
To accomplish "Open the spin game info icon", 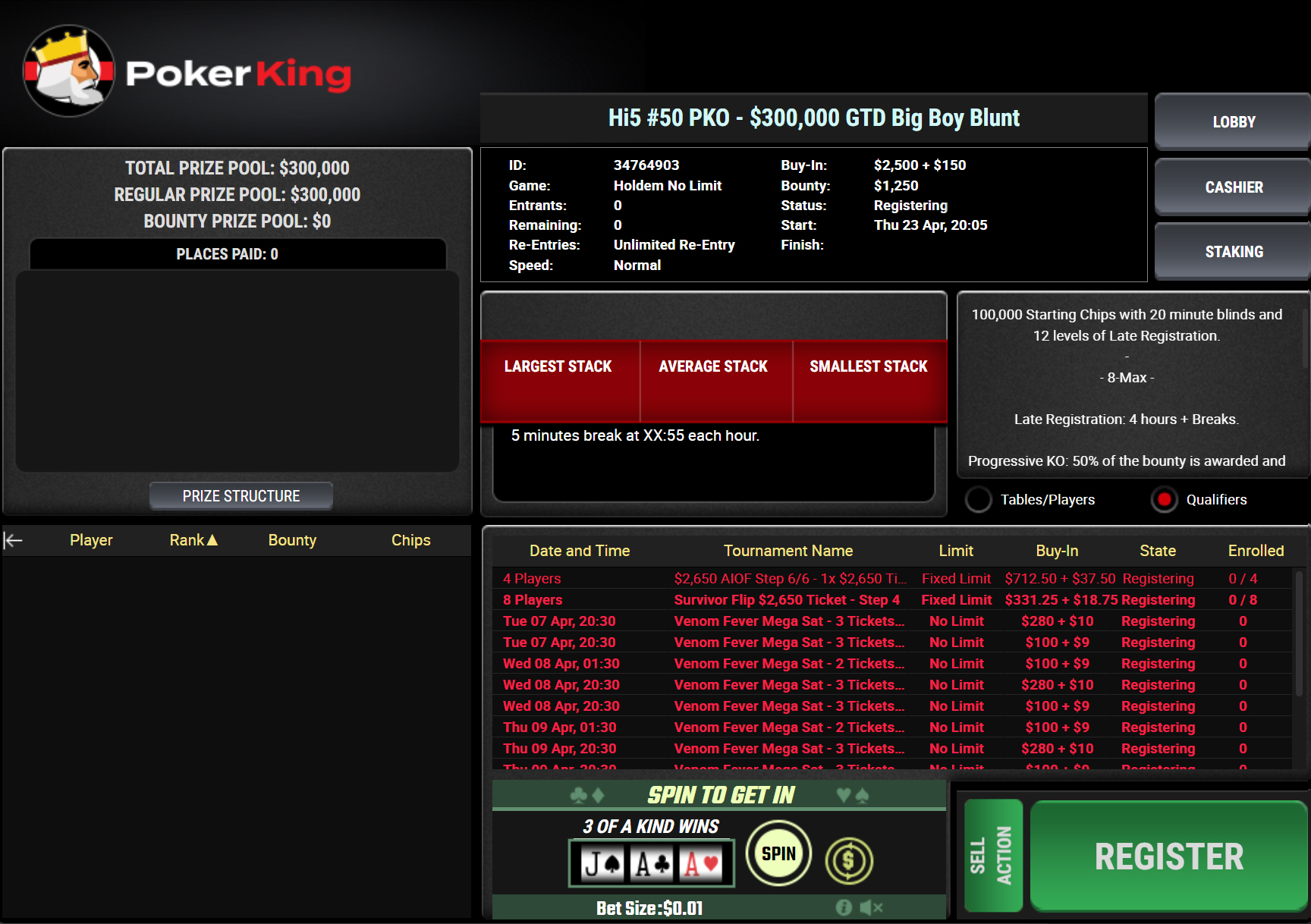I will coord(843,907).
